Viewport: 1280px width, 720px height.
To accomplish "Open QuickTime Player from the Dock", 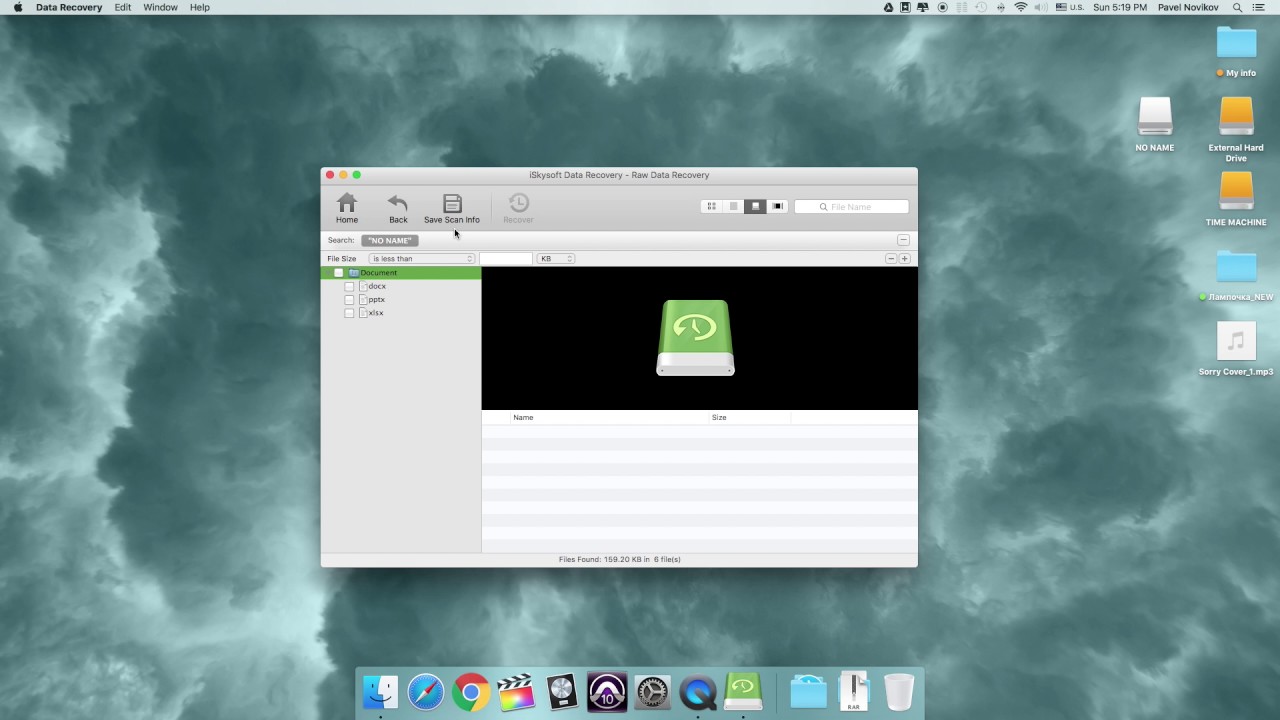I will pyautogui.click(x=698, y=691).
